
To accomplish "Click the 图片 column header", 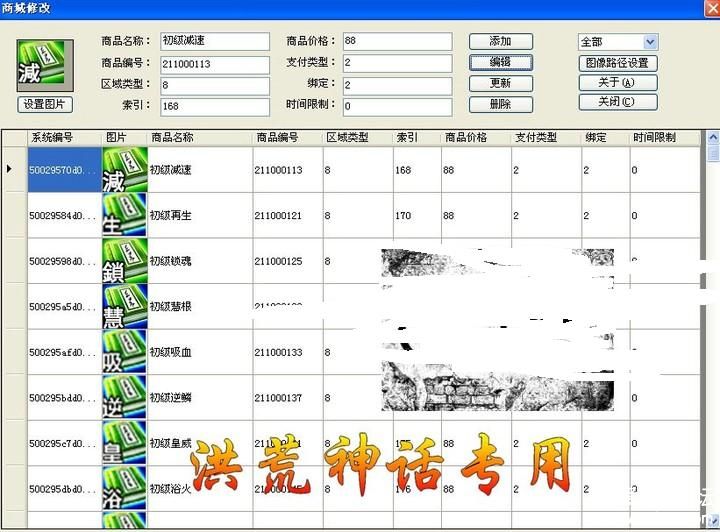I will pyautogui.click(x=124, y=137).
